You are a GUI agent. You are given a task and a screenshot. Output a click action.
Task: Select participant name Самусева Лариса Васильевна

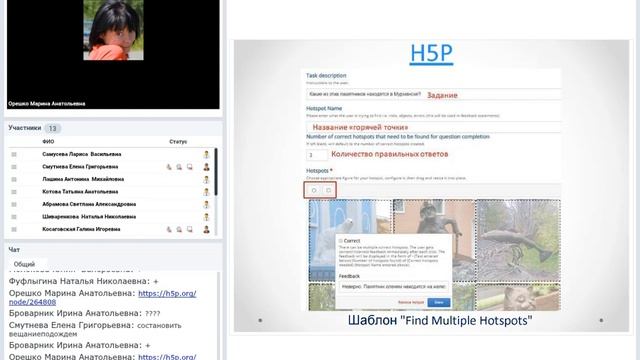[82, 154]
